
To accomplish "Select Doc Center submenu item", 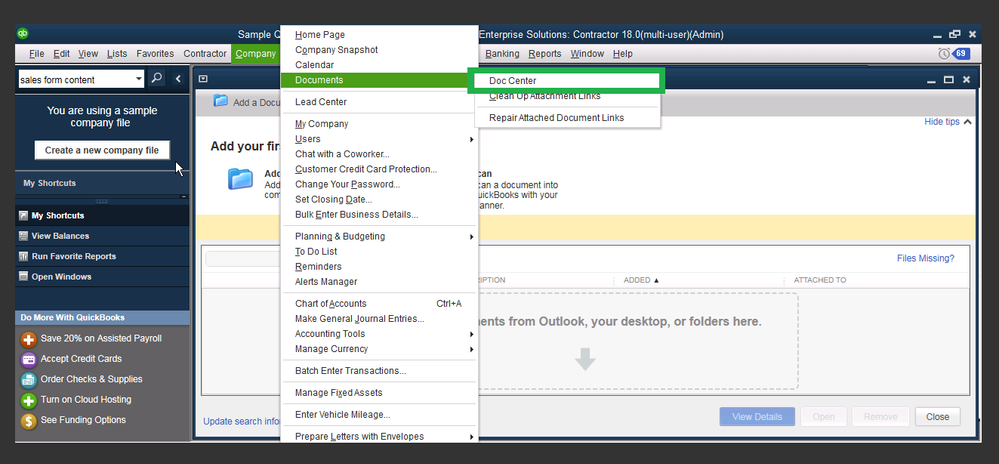I will pos(567,81).
